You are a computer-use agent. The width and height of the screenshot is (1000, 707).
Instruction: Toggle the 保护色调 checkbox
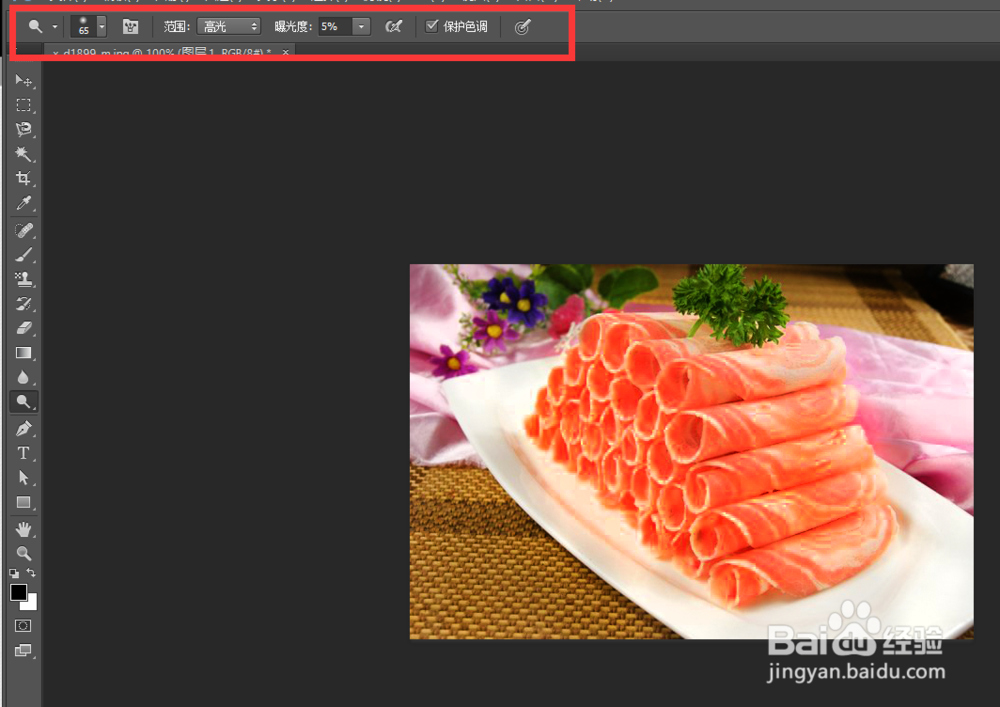coord(432,26)
